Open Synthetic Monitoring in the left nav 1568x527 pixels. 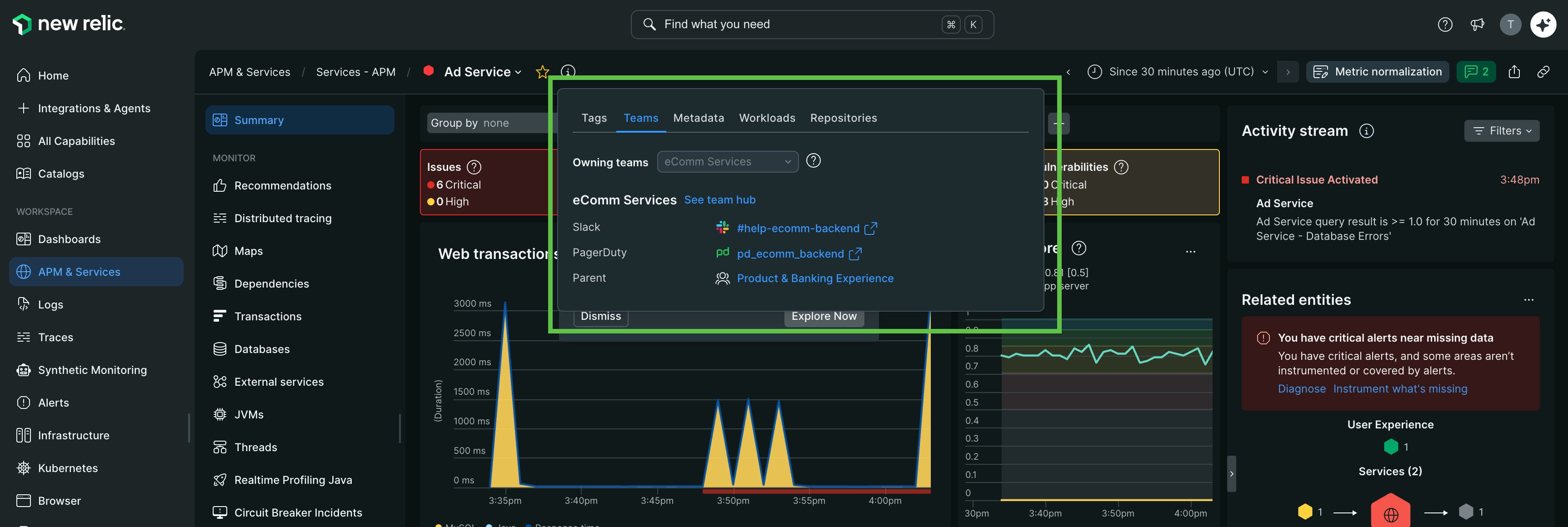coord(93,370)
